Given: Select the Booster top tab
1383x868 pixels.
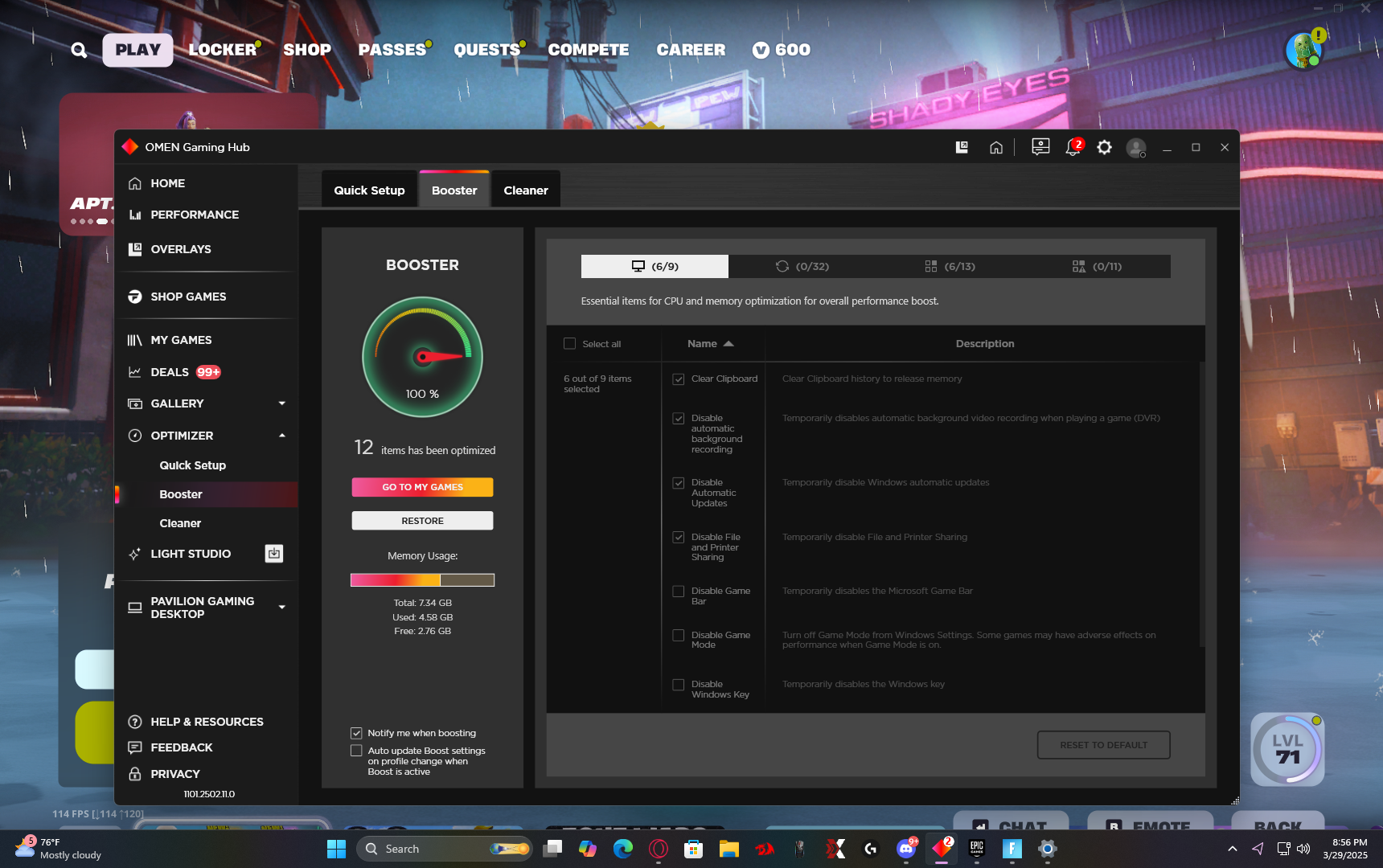Looking at the screenshot, I should (x=454, y=190).
